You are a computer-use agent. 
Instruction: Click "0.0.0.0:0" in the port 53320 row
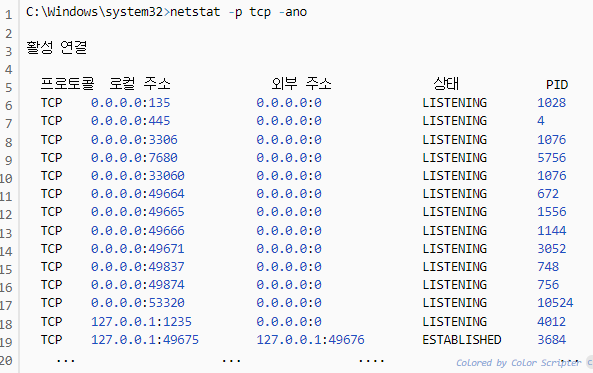coord(289,303)
